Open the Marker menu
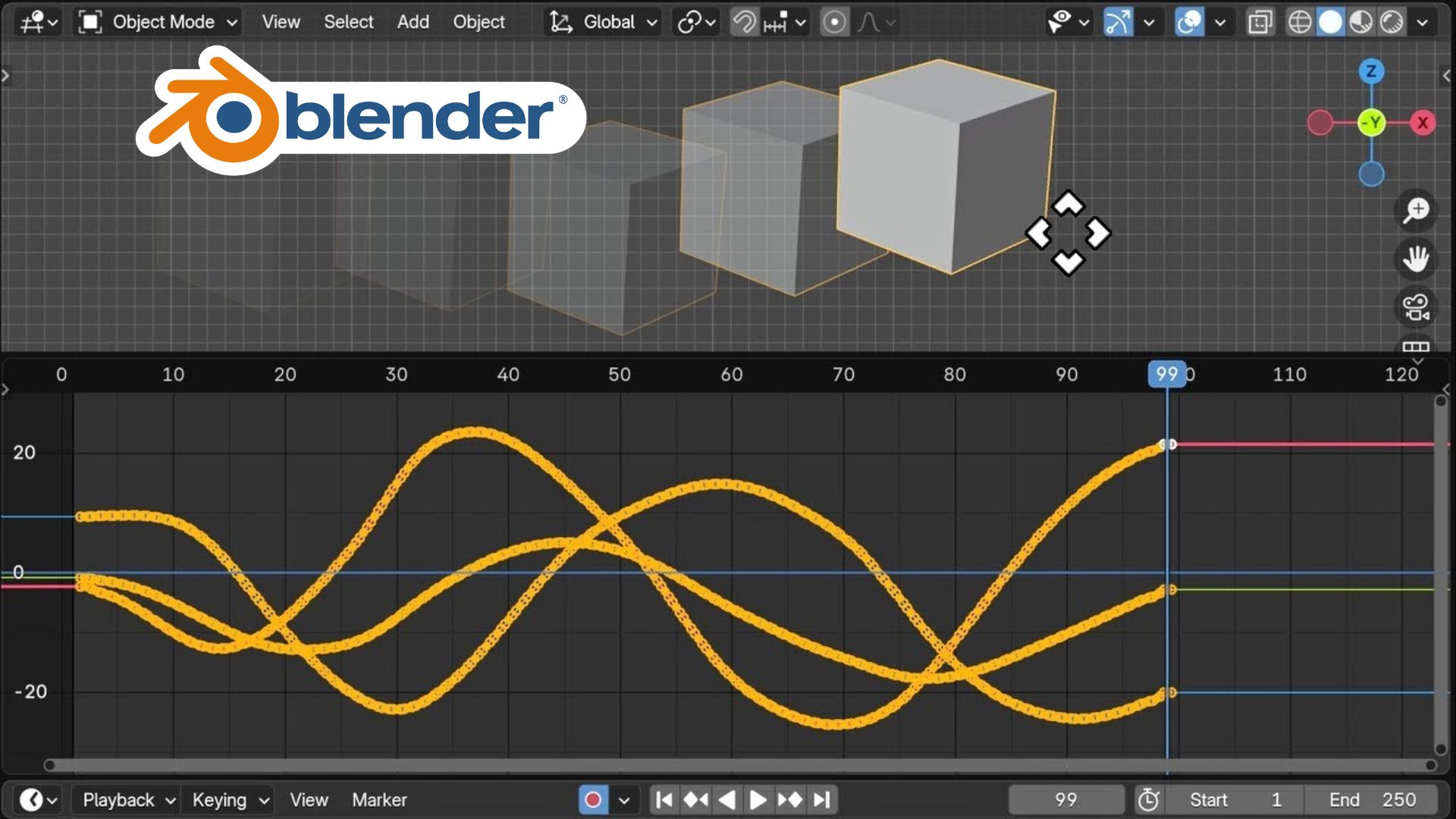 point(379,800)
